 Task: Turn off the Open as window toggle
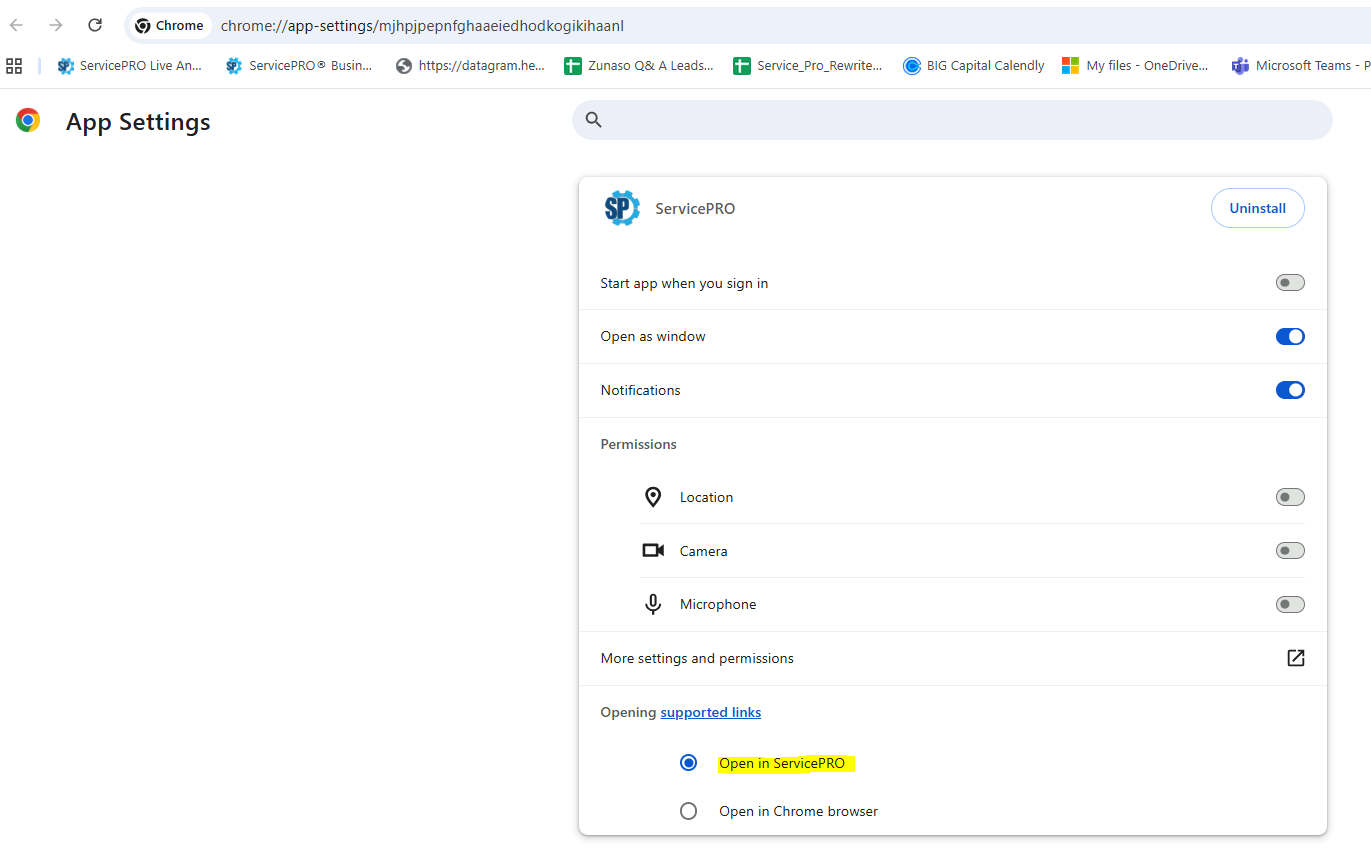point(1290,337)
